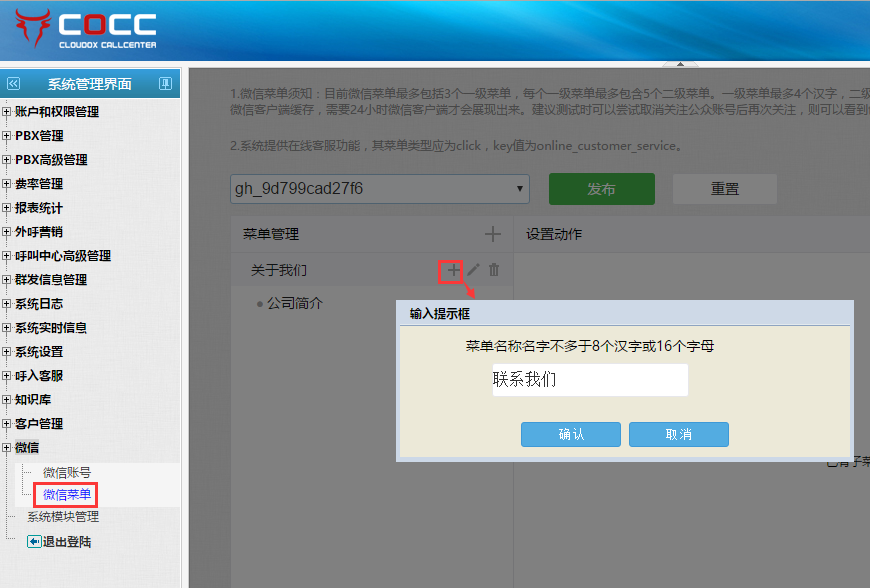Click the green 发布 publish button
The height and width of the screenshot is (588, 870).
point(601,189)
